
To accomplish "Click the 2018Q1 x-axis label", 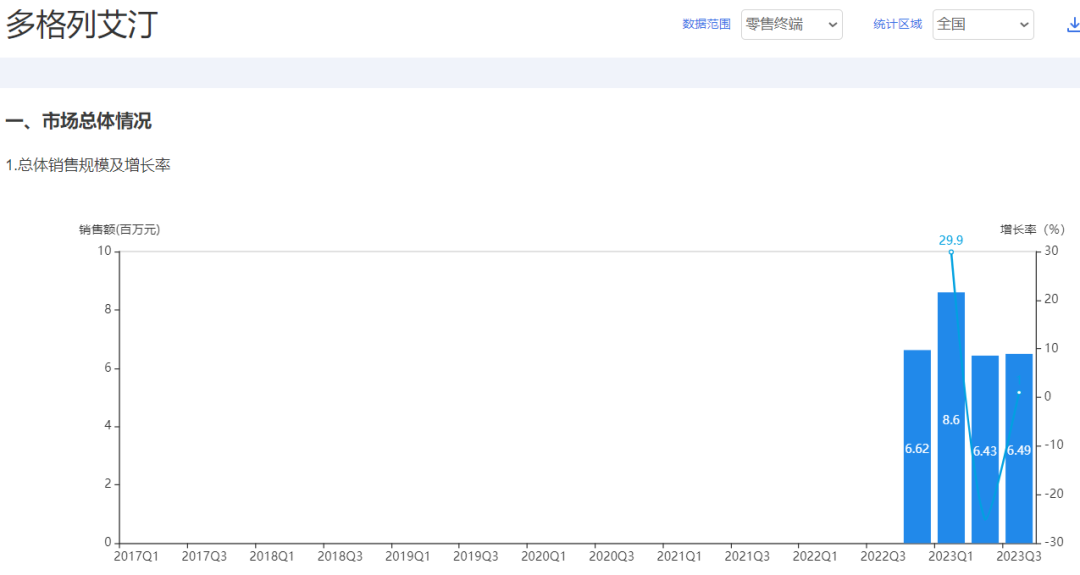I will coord(272,556).
